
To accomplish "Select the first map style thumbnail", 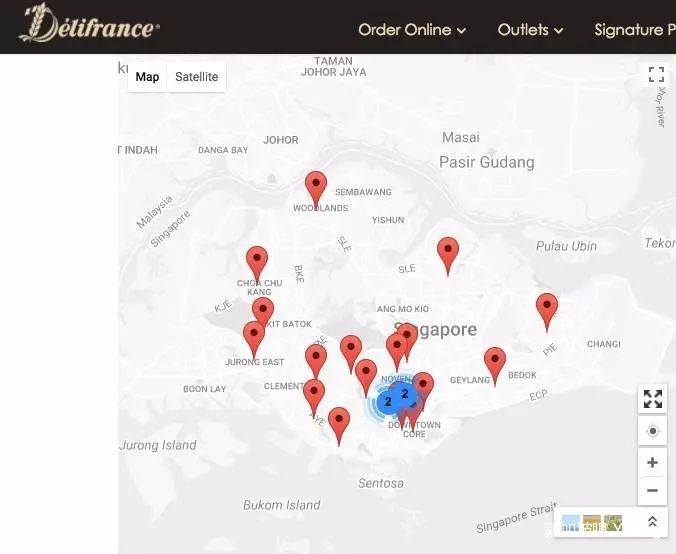I will [571, 523].
